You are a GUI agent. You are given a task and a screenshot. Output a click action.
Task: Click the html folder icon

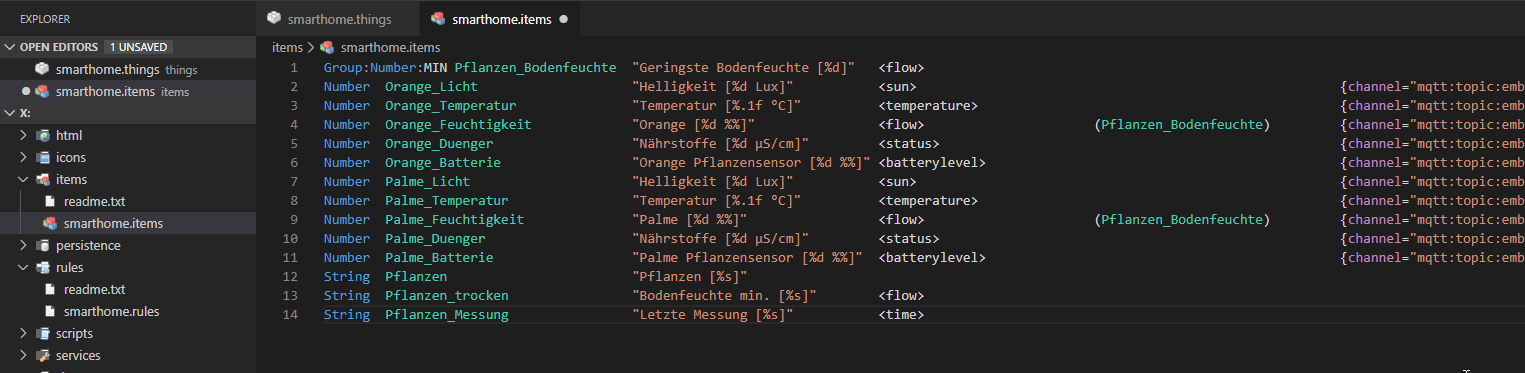(43, 135)
